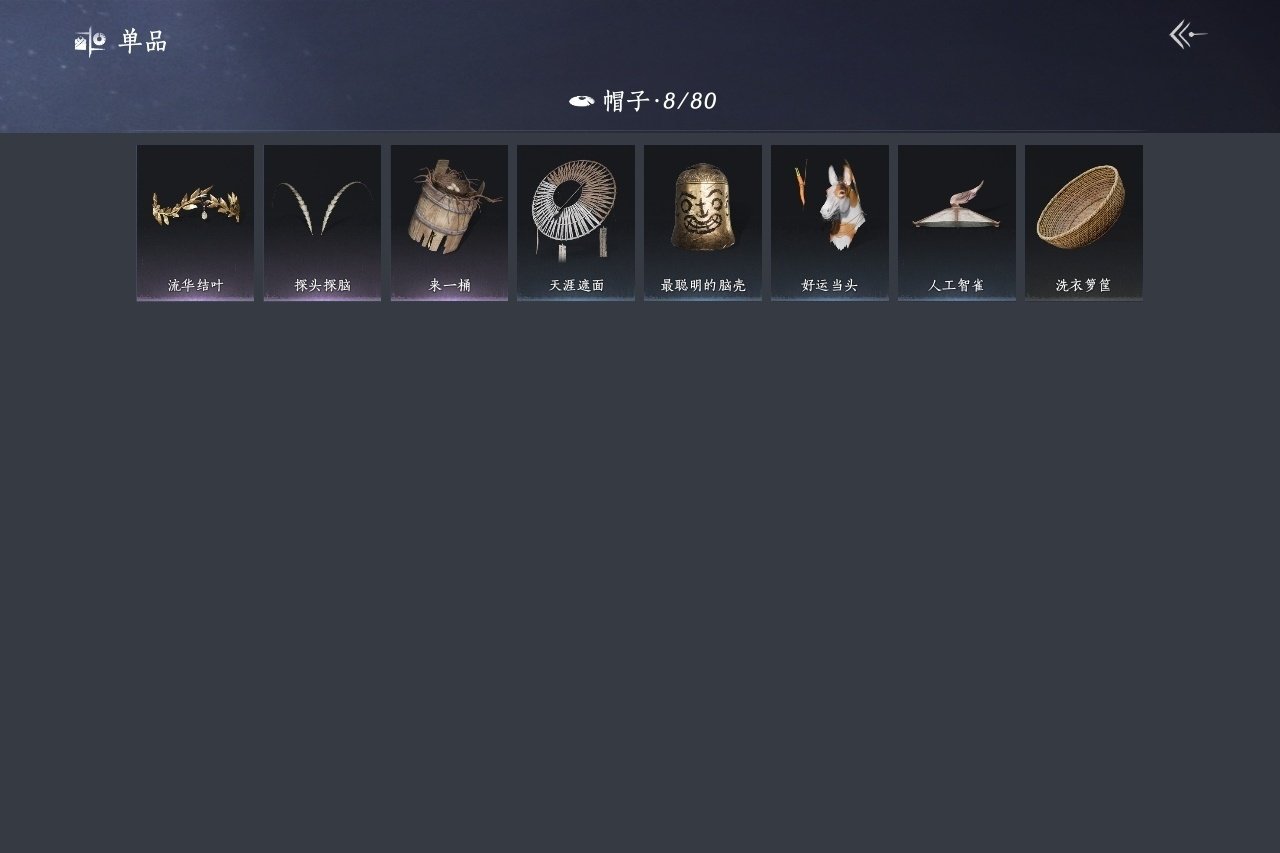Click the 帽子·8/80 category title
The width and height of the screenshot is (1280, 853).
click(660, 101)
